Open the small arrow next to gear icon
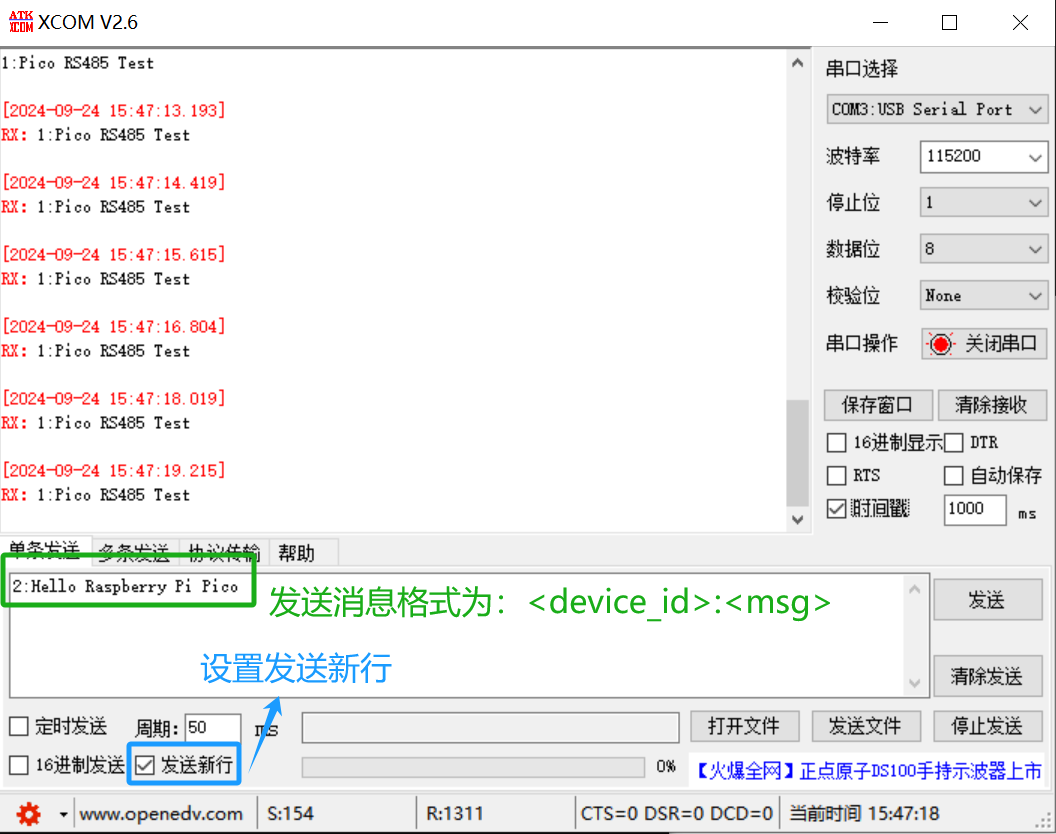The width and height of the screenshot is (1056, 834). 63,814
